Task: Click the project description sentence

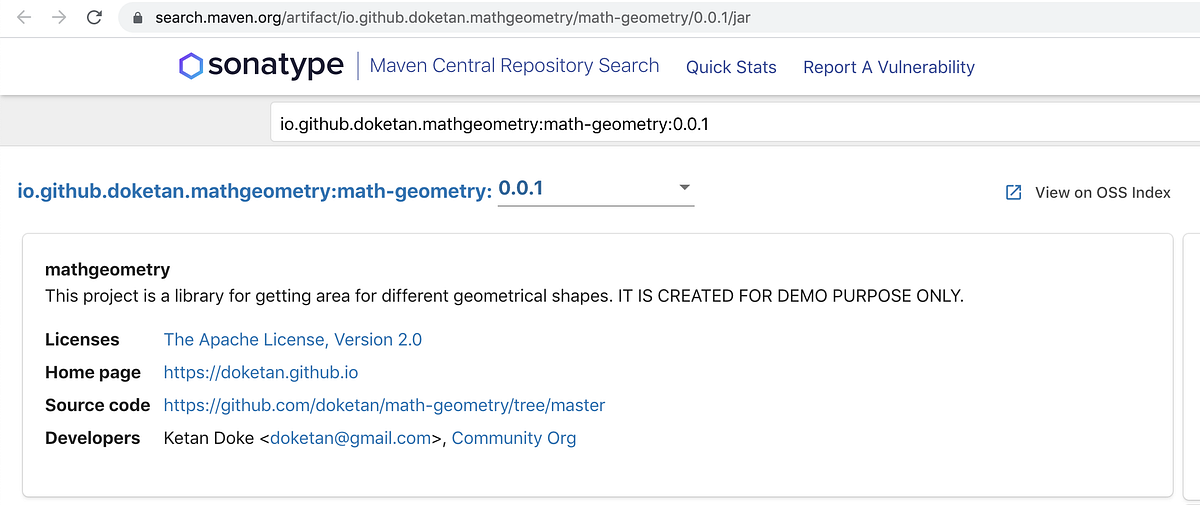Action: click(504, 297)
